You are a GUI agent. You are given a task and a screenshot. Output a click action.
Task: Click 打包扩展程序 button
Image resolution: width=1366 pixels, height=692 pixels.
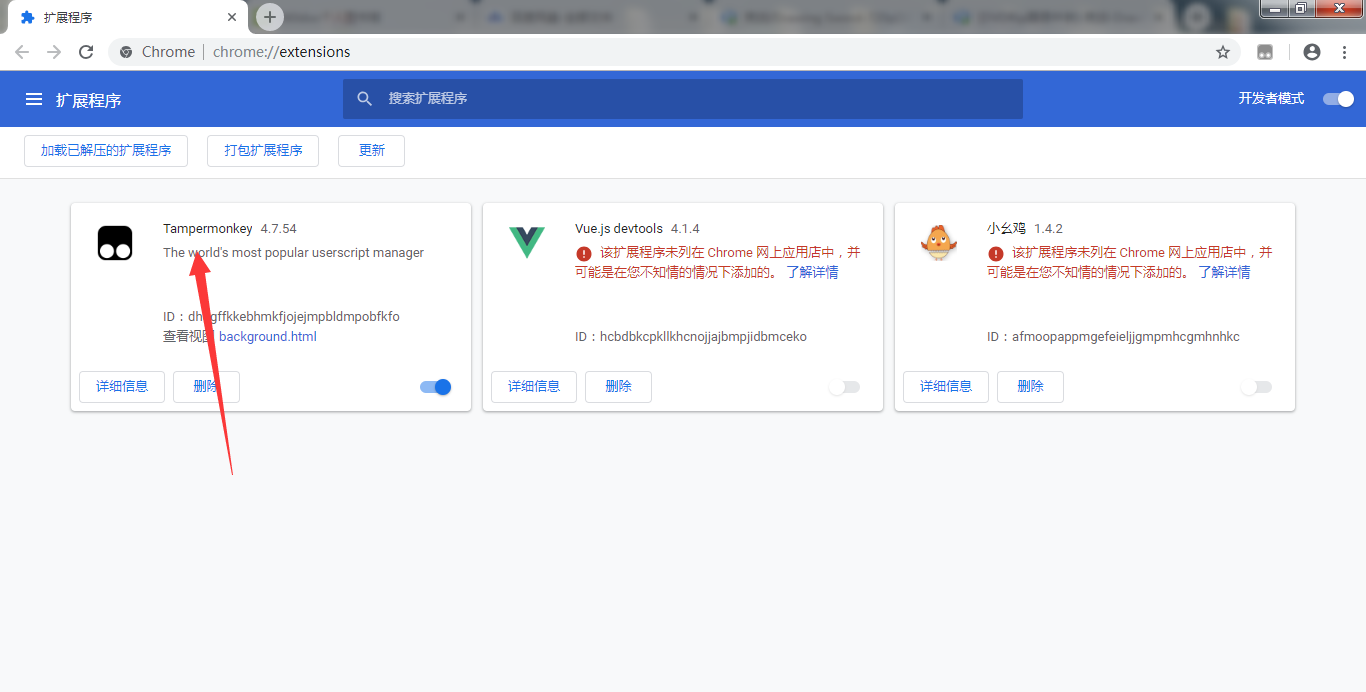[x=263, y=151]
